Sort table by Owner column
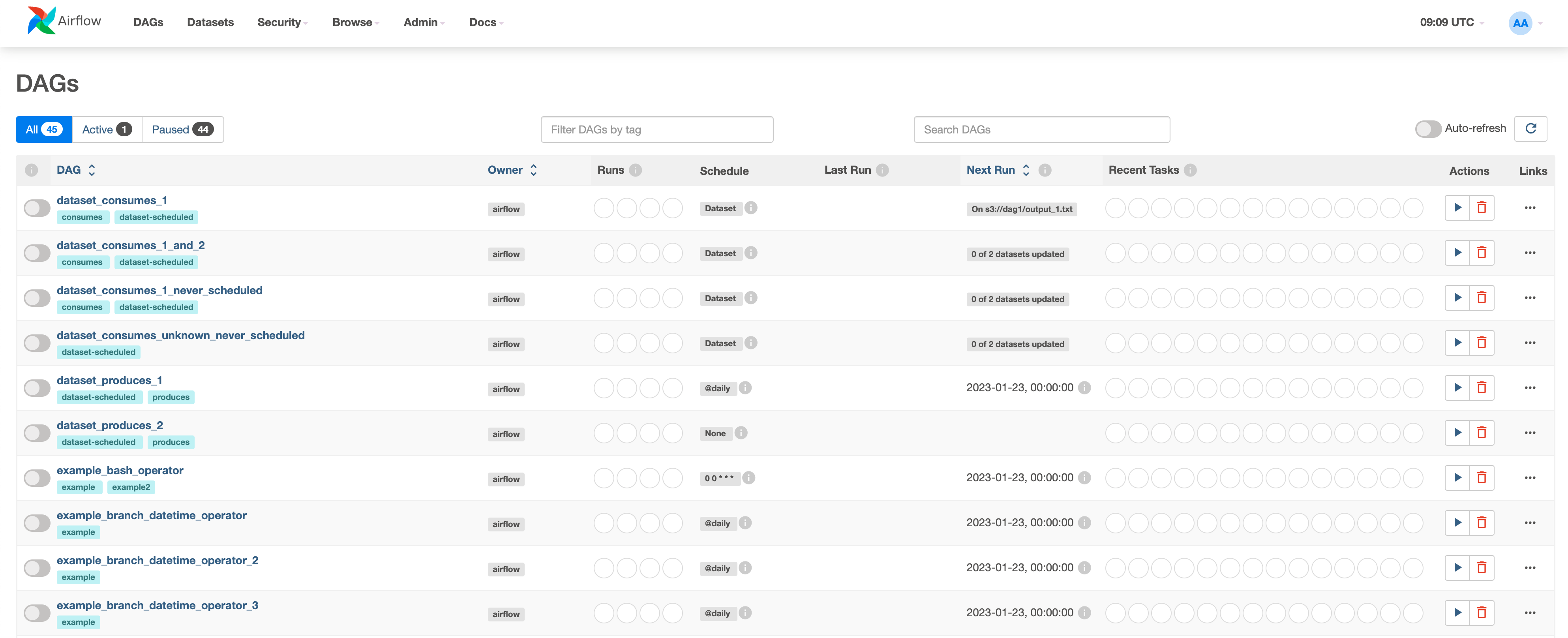The width and height of the screenshot is (1568, 638). [x=512, y=171]
